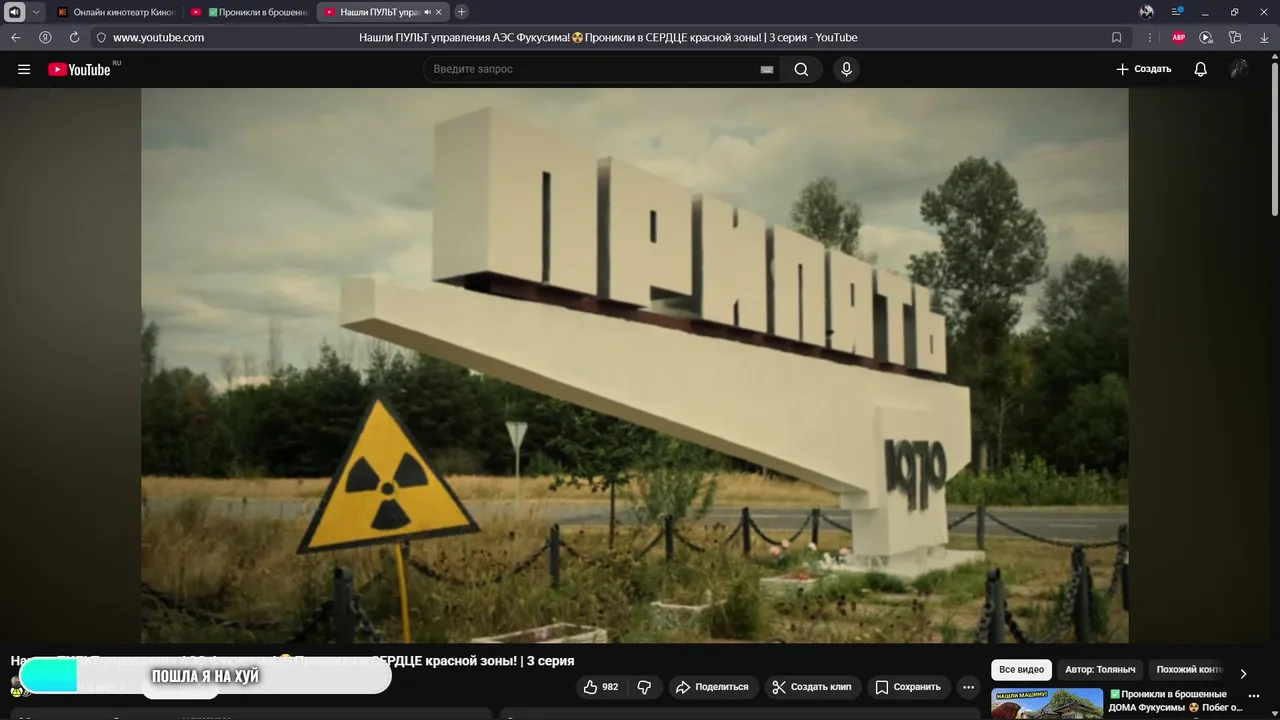Click 'Создать клип' button
Image resolution: width=1280 pixels, height=720 pixels.
coord(812,687)
